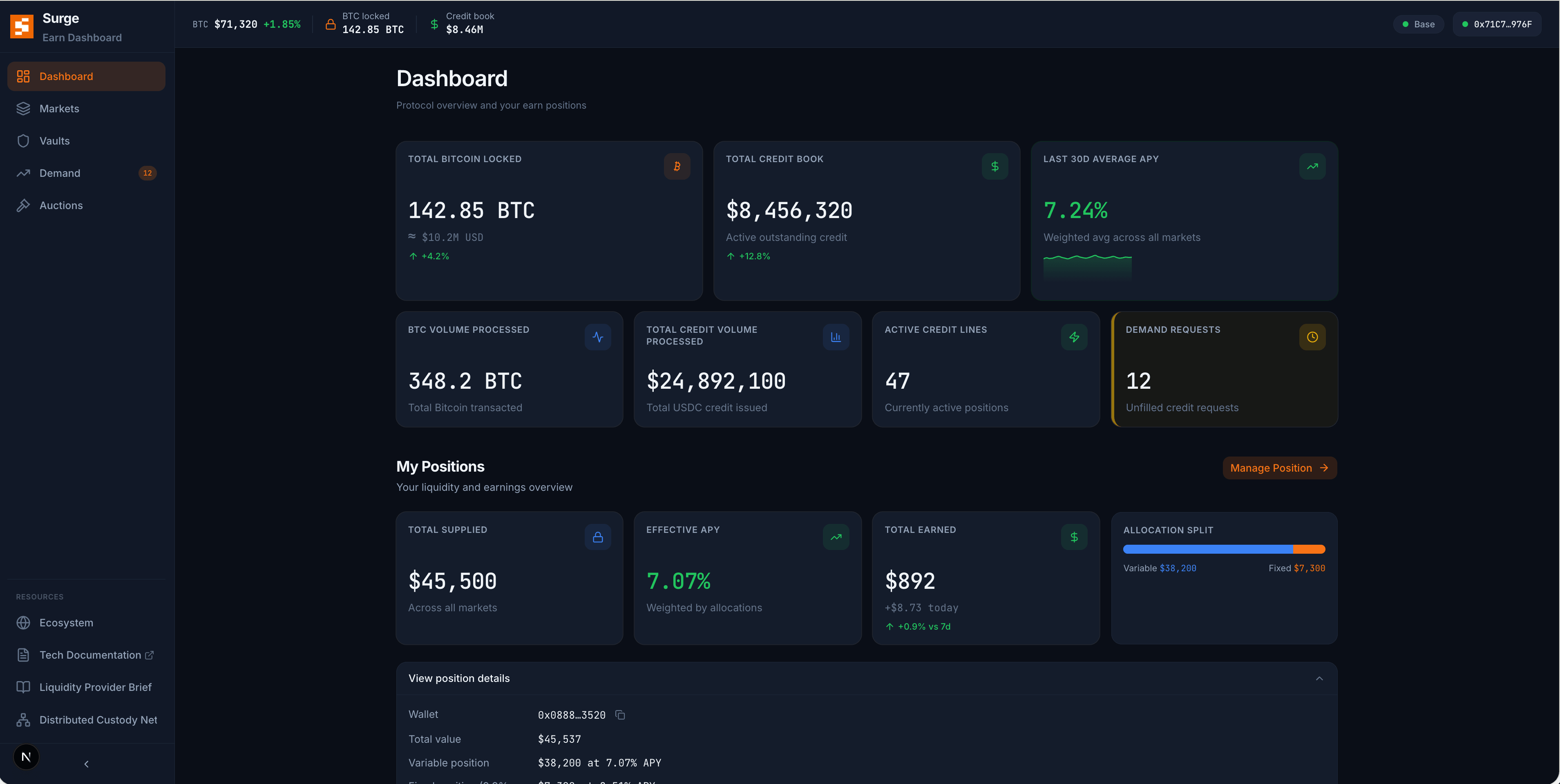1560x784 pixels.
Task: Click the Bitcoin icon on Total Bitcoin Locked card
Action: (x=677, y=167)
